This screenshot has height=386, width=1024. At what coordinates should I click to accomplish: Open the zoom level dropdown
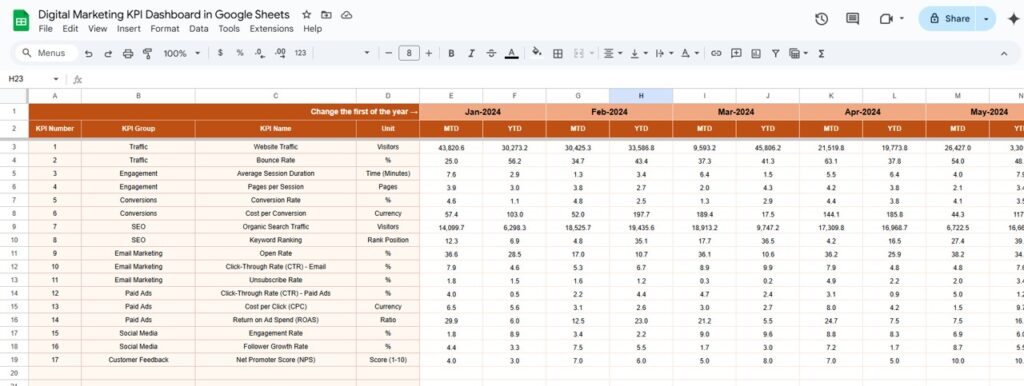(x=182, y=54)
